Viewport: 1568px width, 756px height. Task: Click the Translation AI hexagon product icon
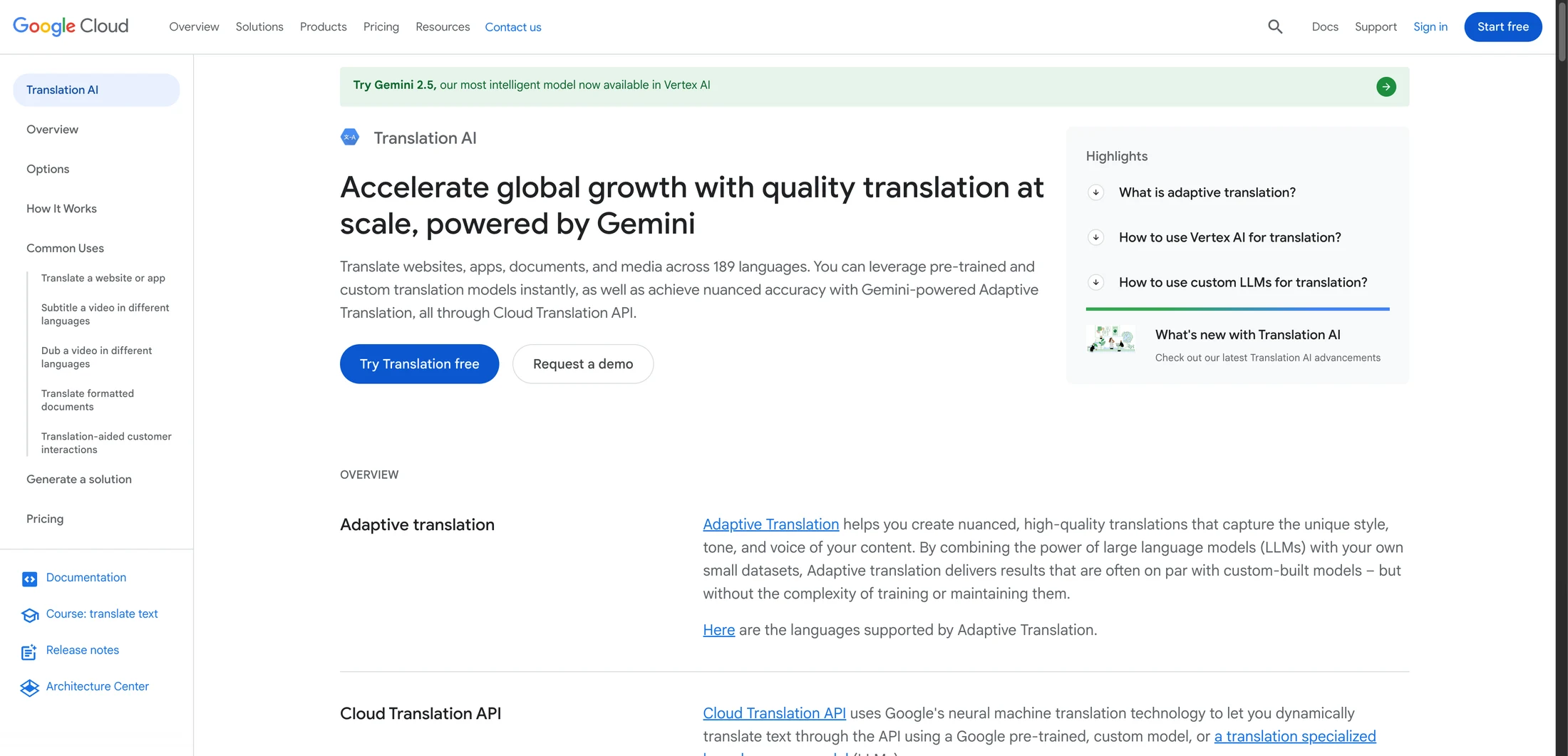tap(350, 138)
